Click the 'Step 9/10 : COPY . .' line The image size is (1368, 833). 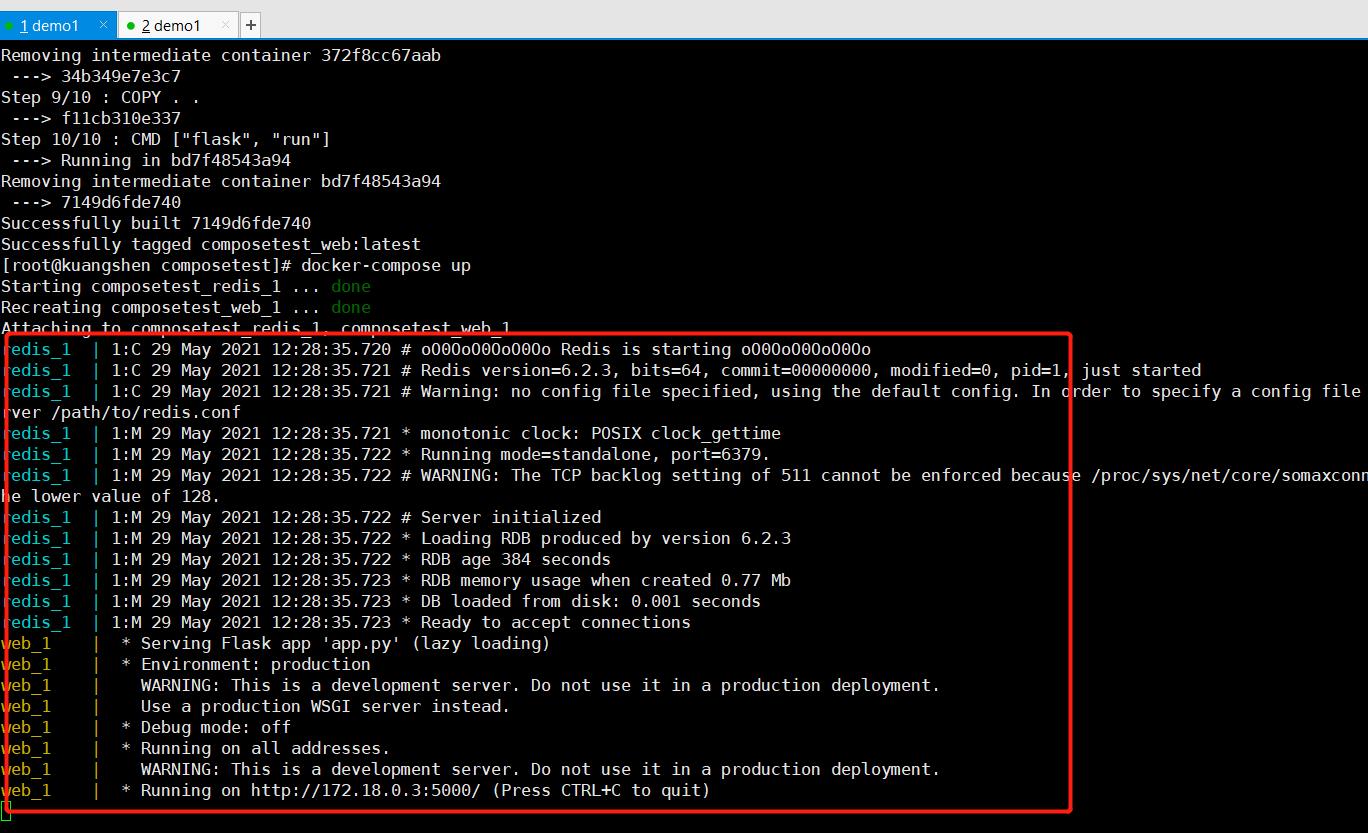(x=100, y=98)
